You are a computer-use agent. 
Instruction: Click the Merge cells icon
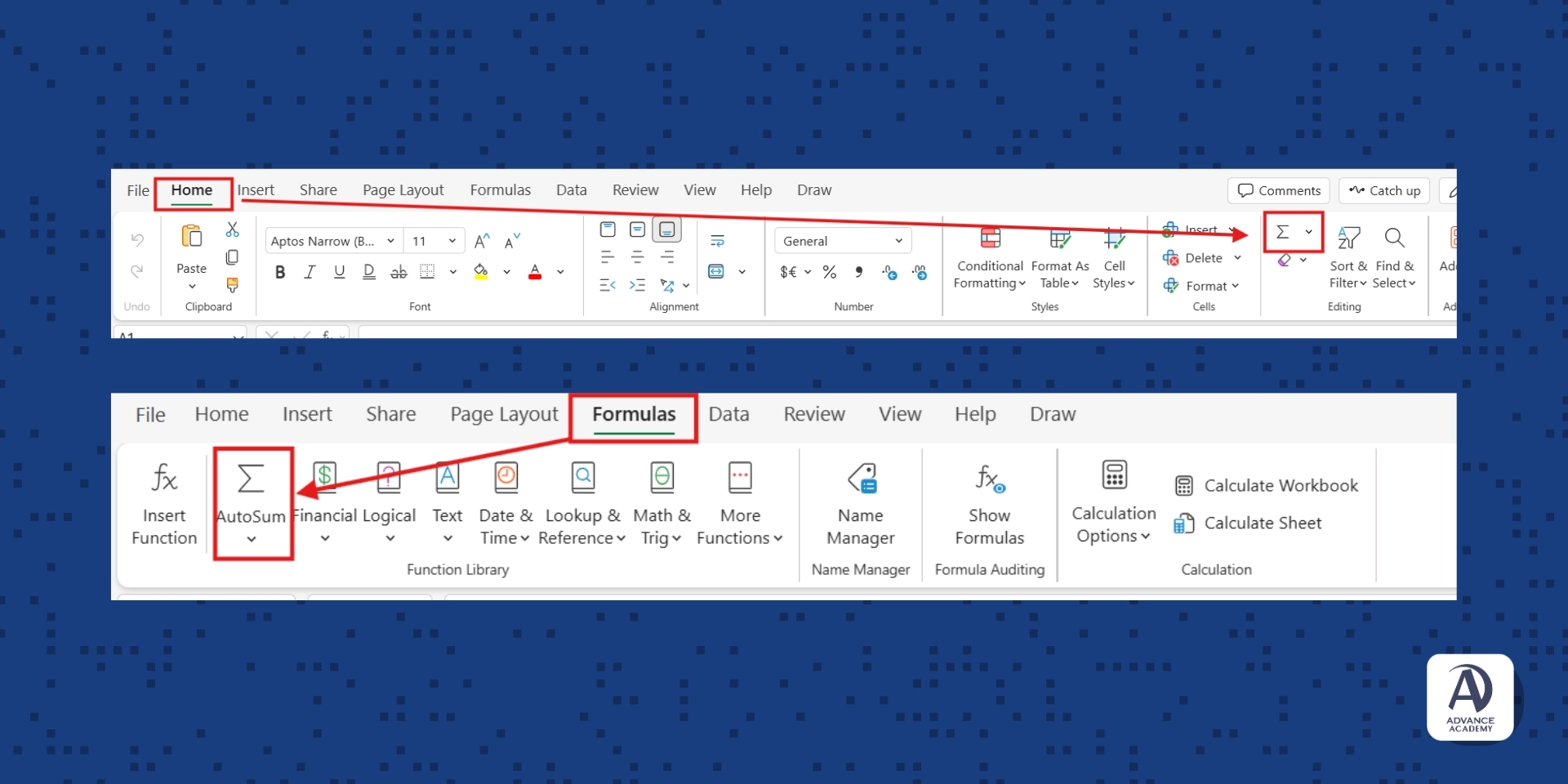(716, 272)
